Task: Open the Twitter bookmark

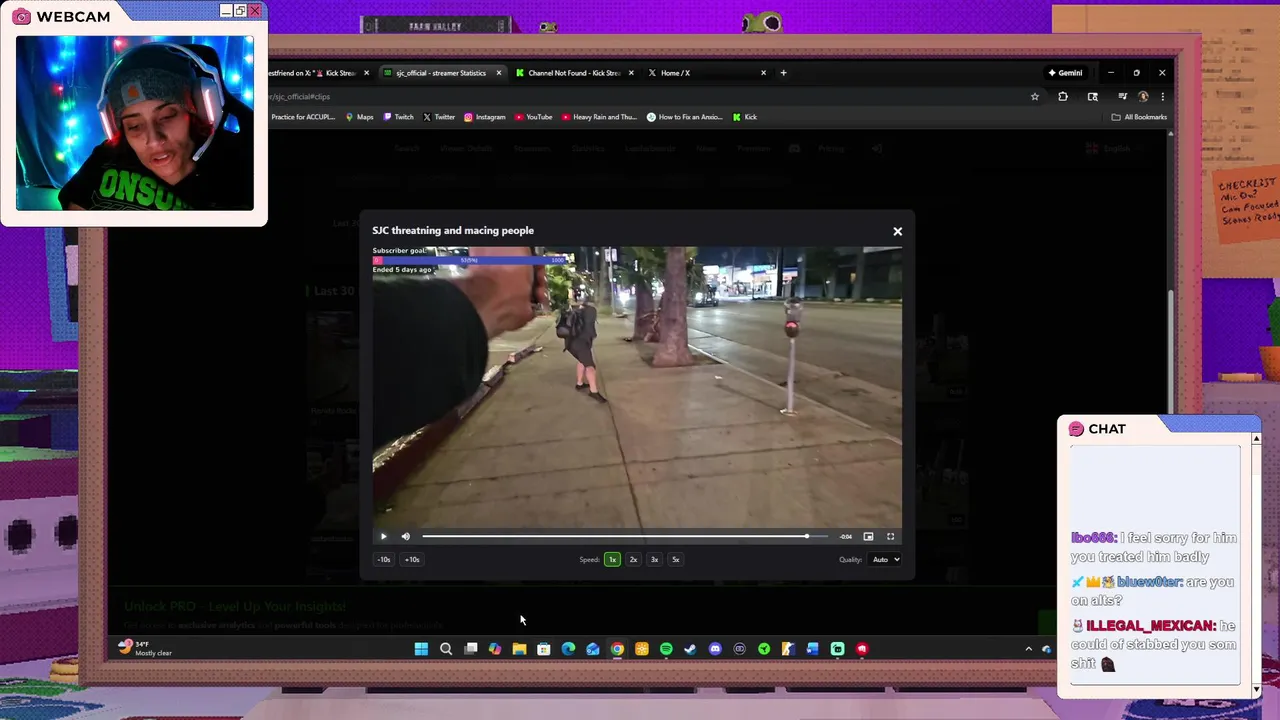Action: (x=439, y=117)
